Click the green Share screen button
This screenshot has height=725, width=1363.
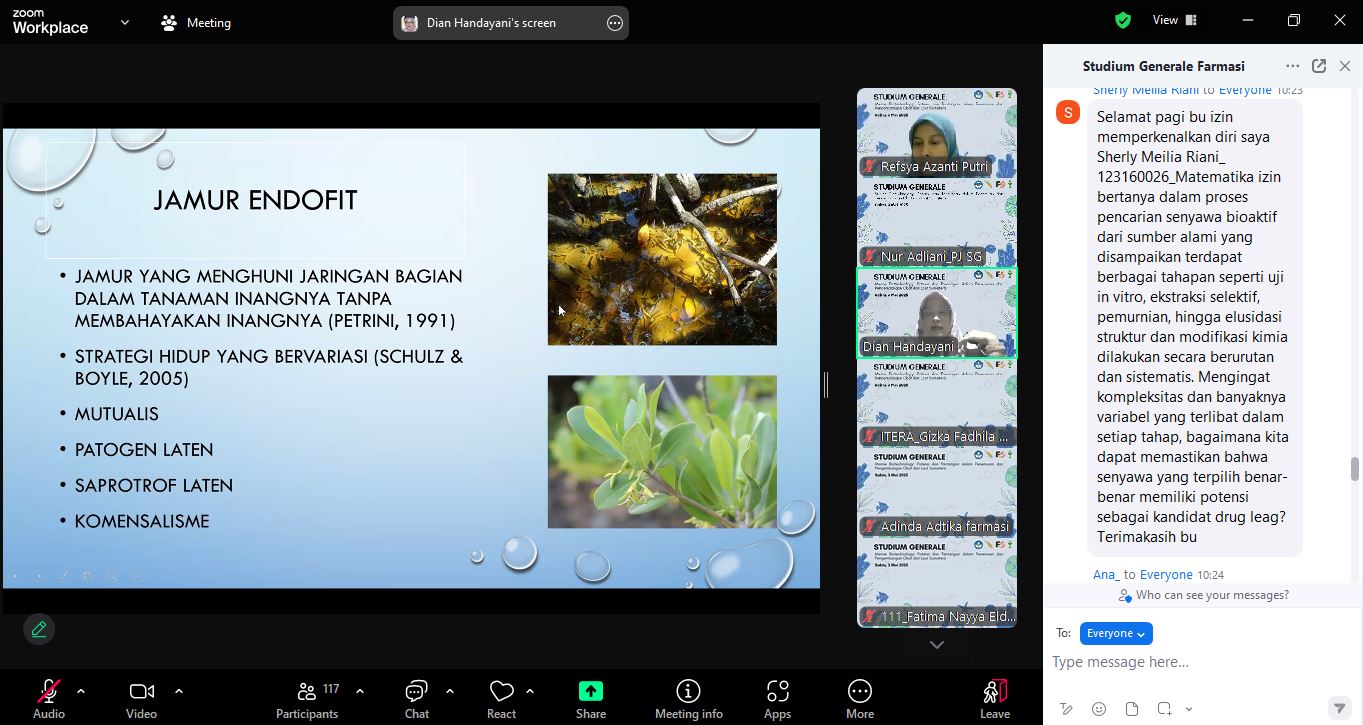(x=591, y=698)
